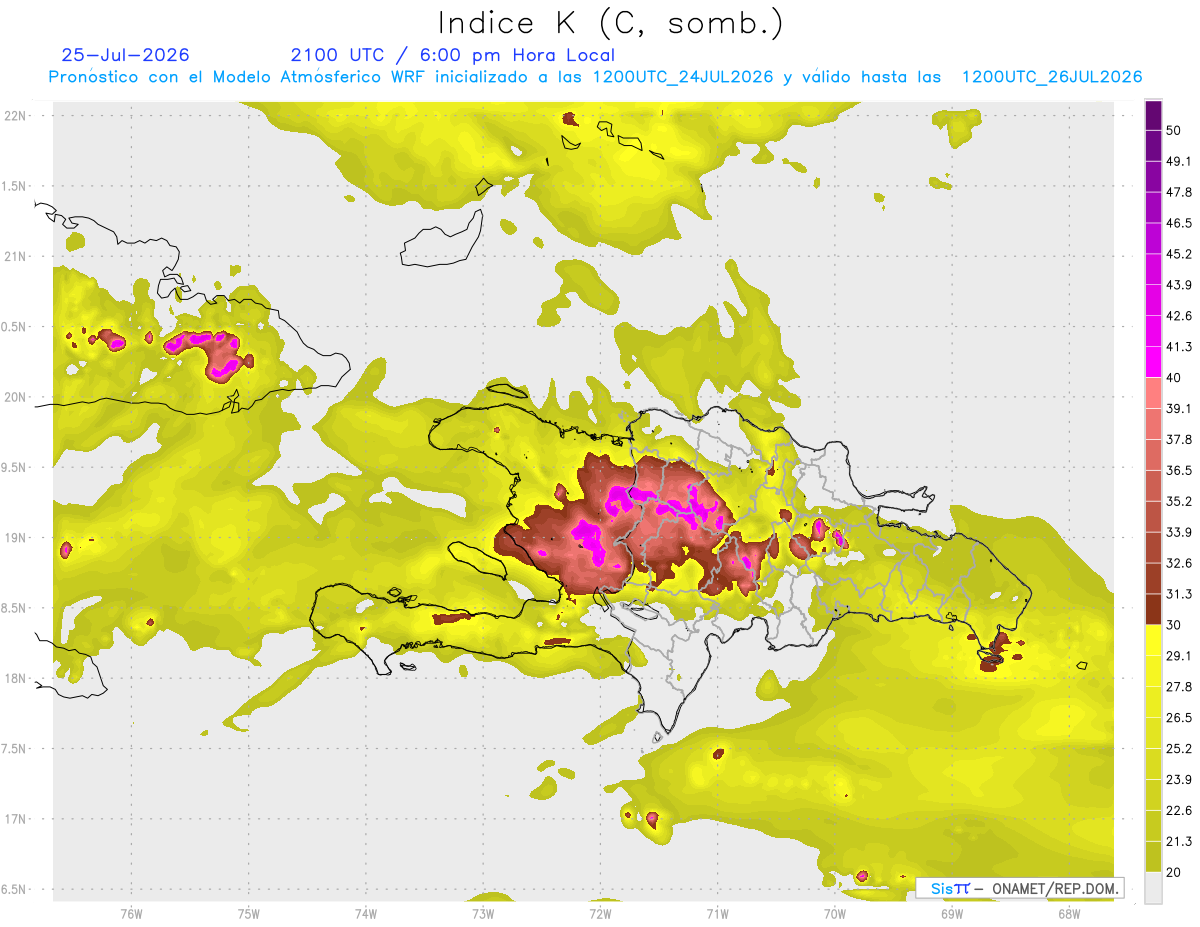Click the longitude label '69W'
The height and width of the screenshot is (927, 1200).
click(x=951, y=914)
